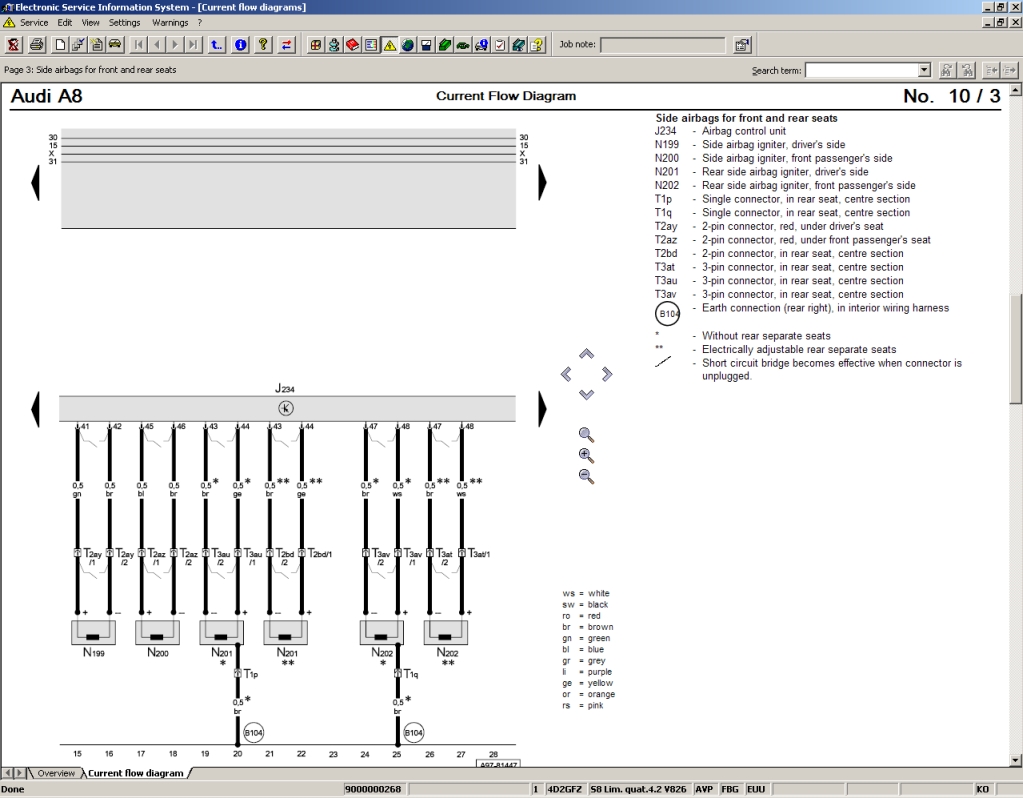Click the job note icon button

pos(742,45)
